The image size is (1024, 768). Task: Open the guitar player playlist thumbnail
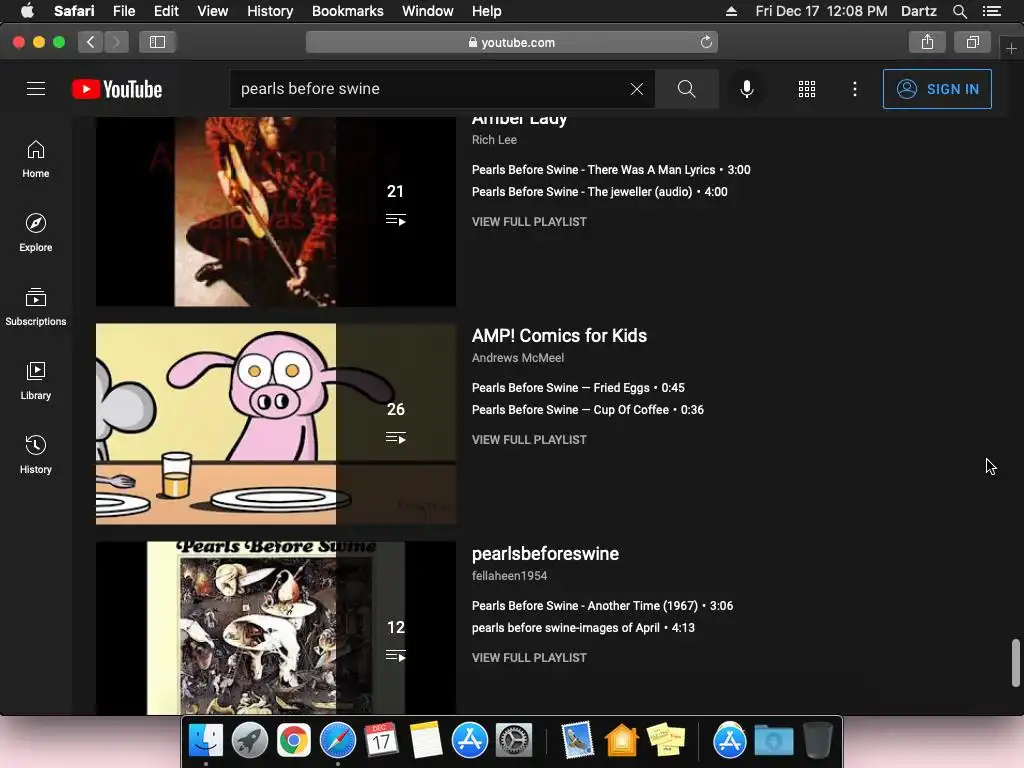click(x=276, y=212)
